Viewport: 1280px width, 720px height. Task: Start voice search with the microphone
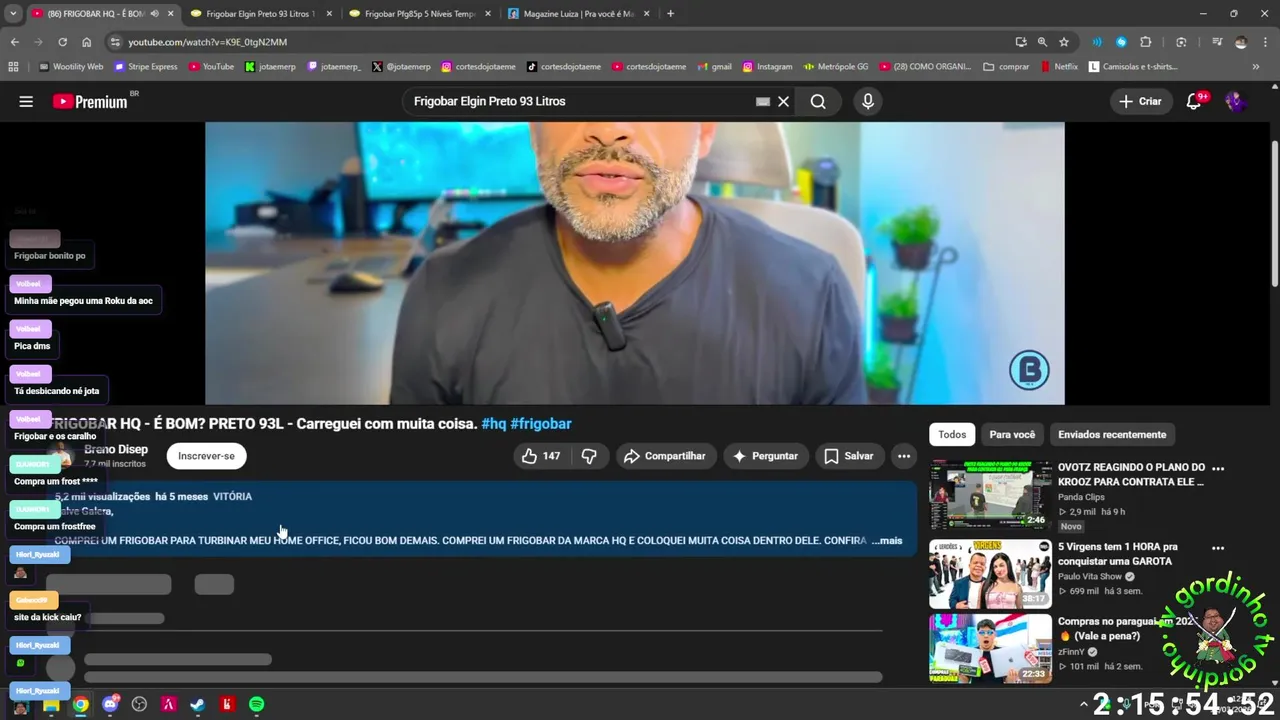pos(867,101)
